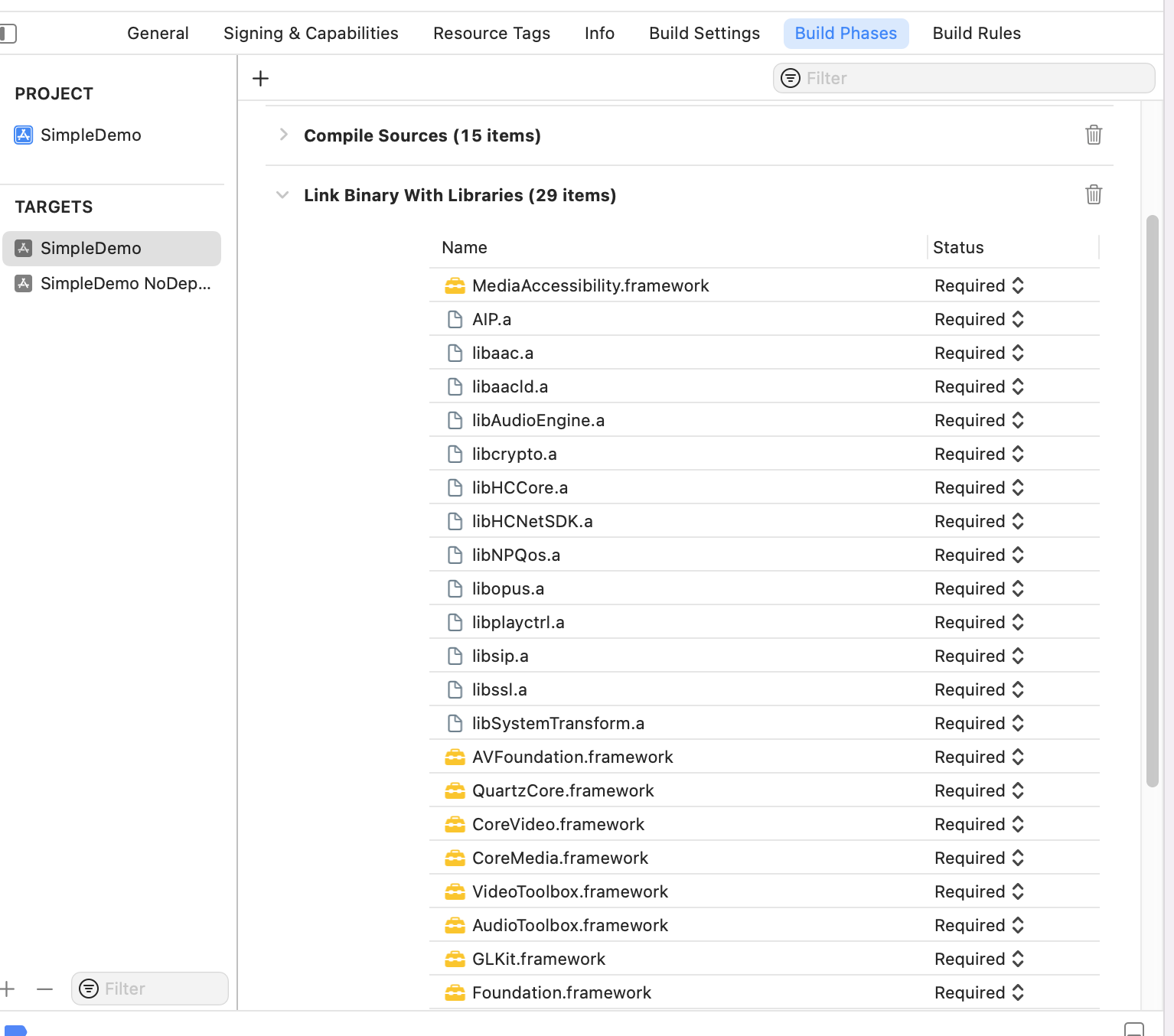The image size is (1174, 1036).
Task: Click the AudioToolbox.framework toolbox icon
Action: click(x=455, y=925)
